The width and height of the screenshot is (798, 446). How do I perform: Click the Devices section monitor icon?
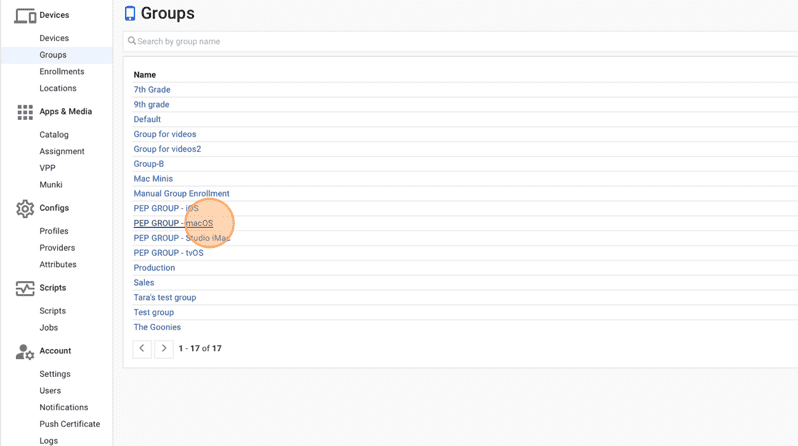24,15
